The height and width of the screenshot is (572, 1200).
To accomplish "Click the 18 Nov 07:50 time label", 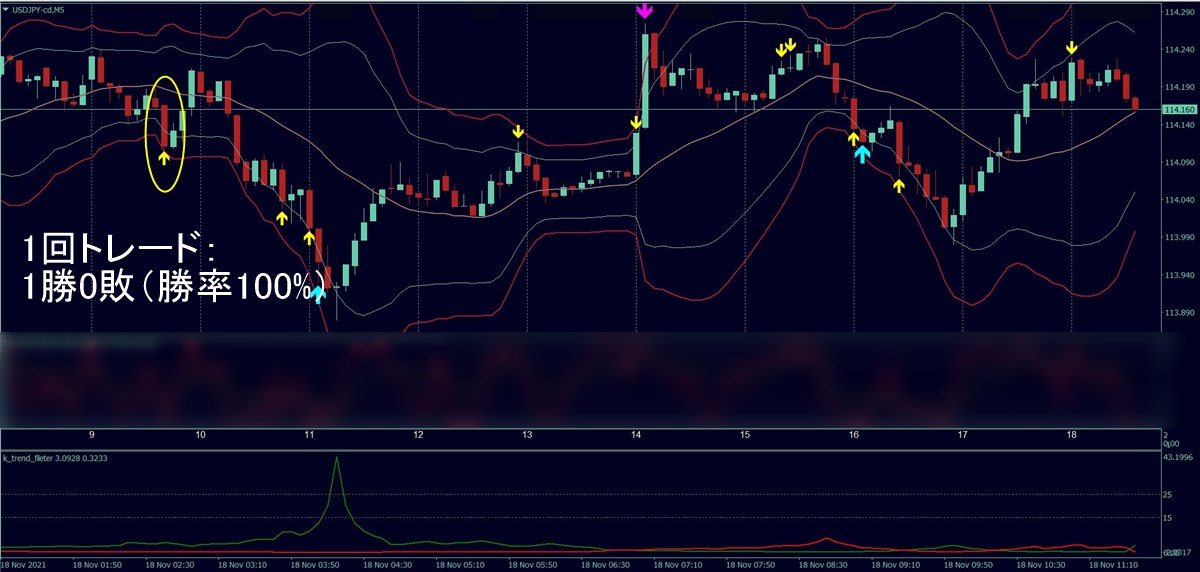I will pos(751,564).
